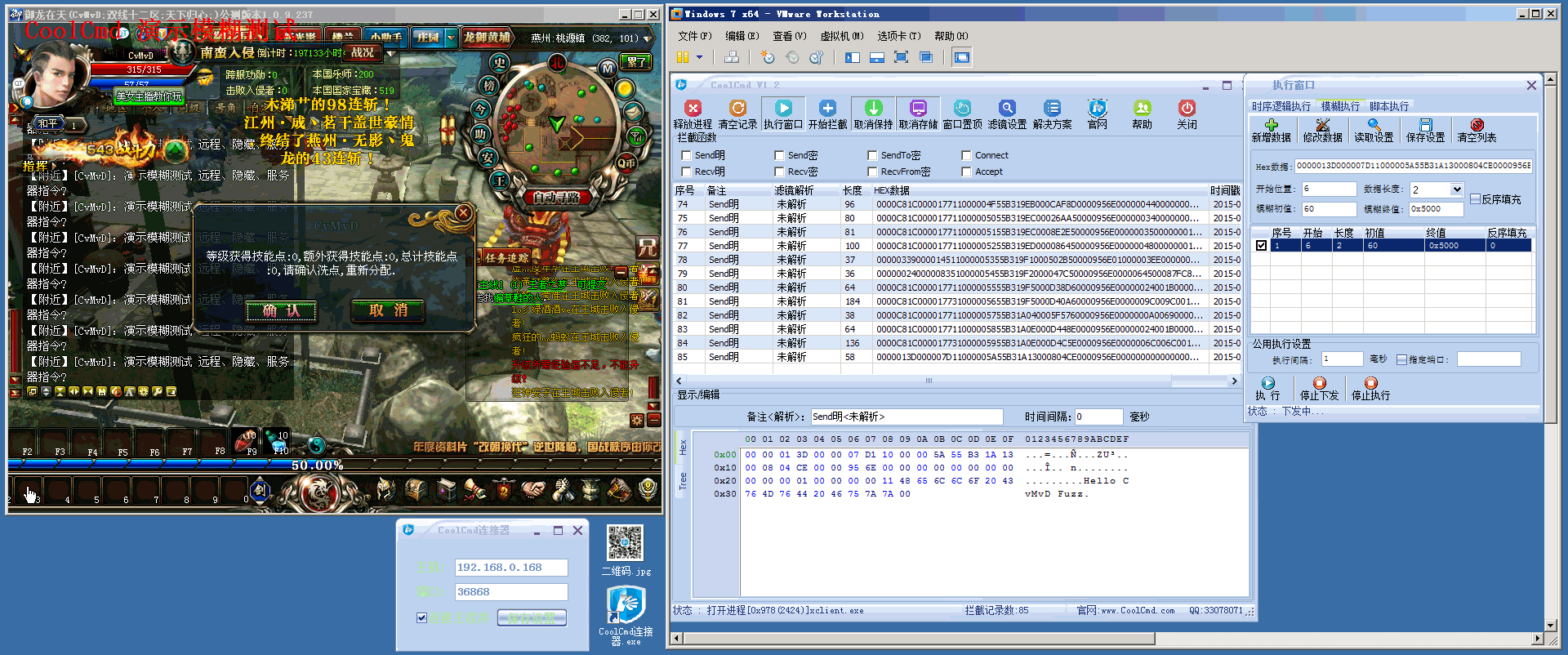Enable the Connect checkbox
This screenshot has height=655, width=1568.
click(x=966, y=155)
